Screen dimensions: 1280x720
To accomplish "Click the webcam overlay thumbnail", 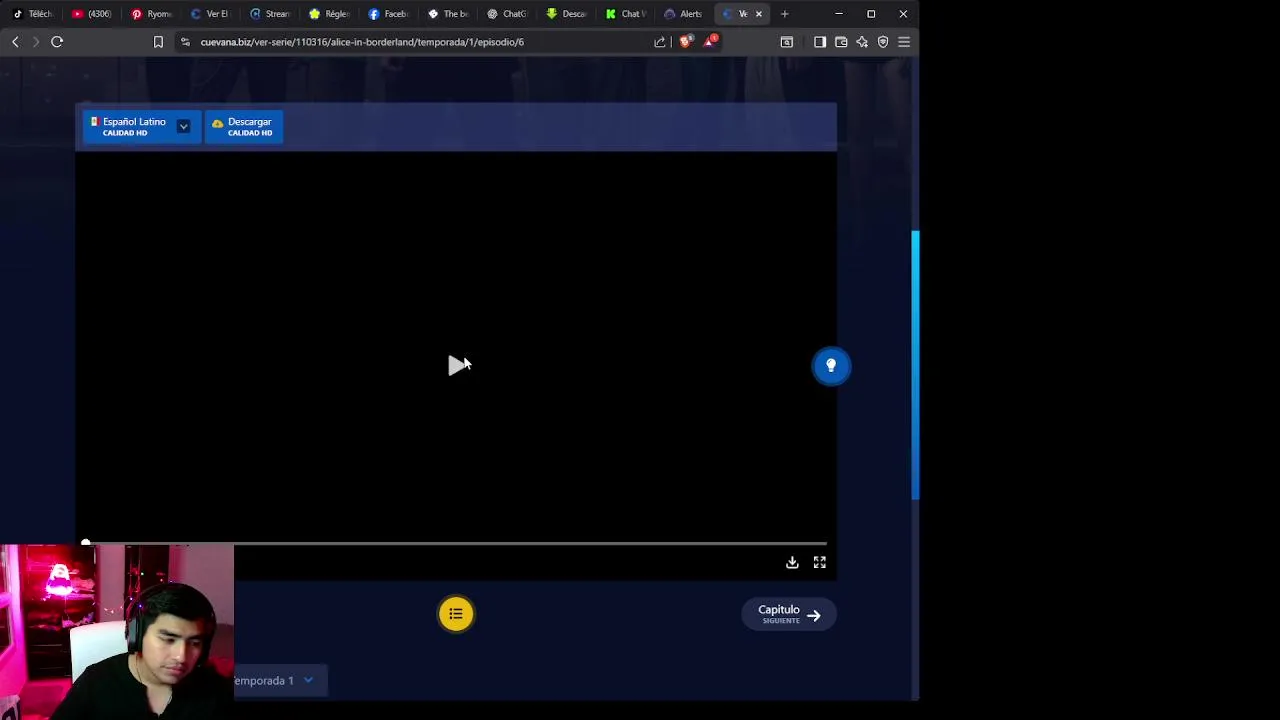I will click(117, 632).
